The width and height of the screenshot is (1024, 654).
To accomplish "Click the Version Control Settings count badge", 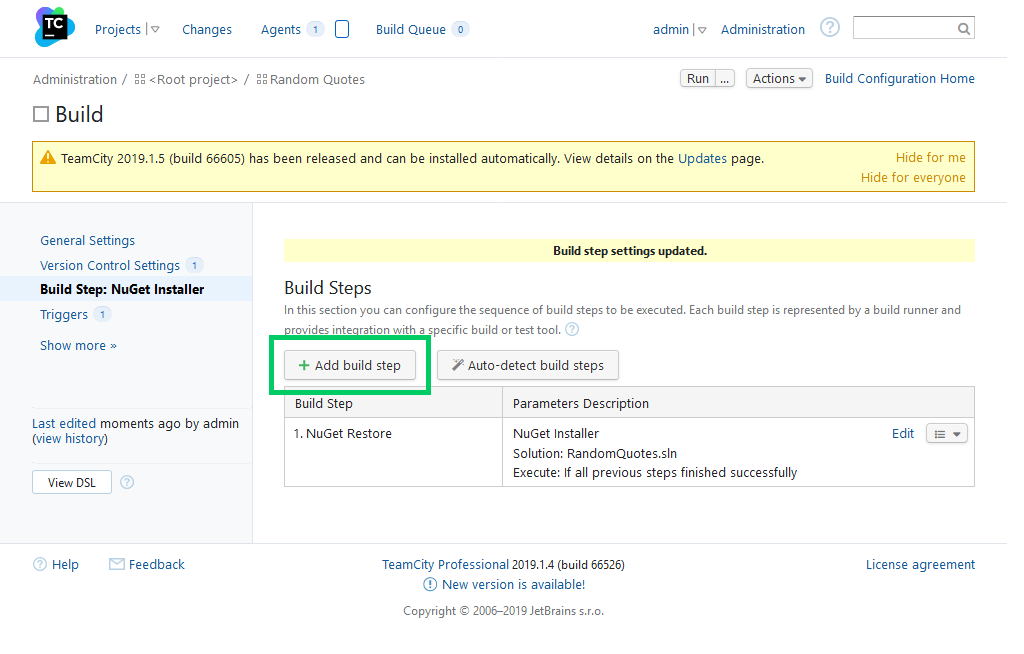I will pos(195,265).
